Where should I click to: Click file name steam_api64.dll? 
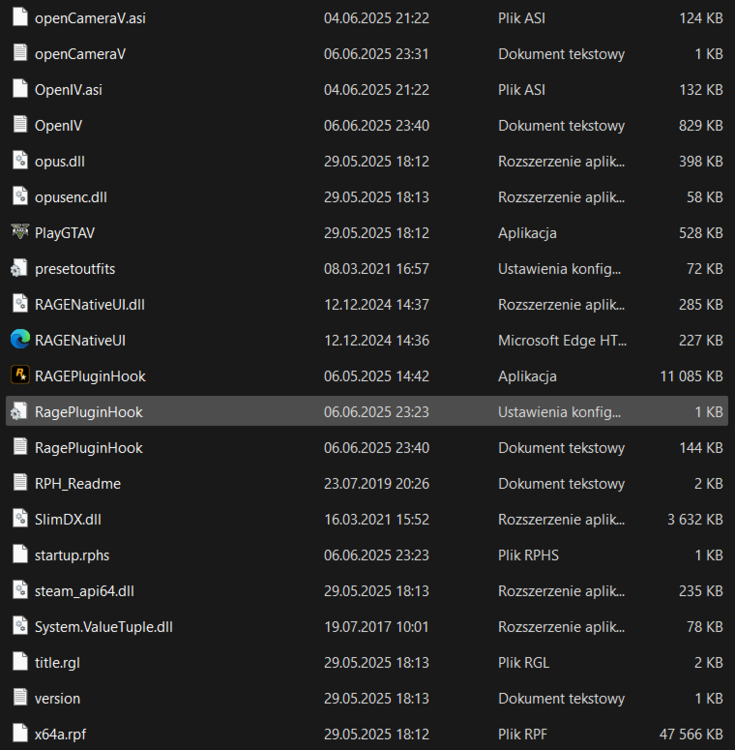84,591
